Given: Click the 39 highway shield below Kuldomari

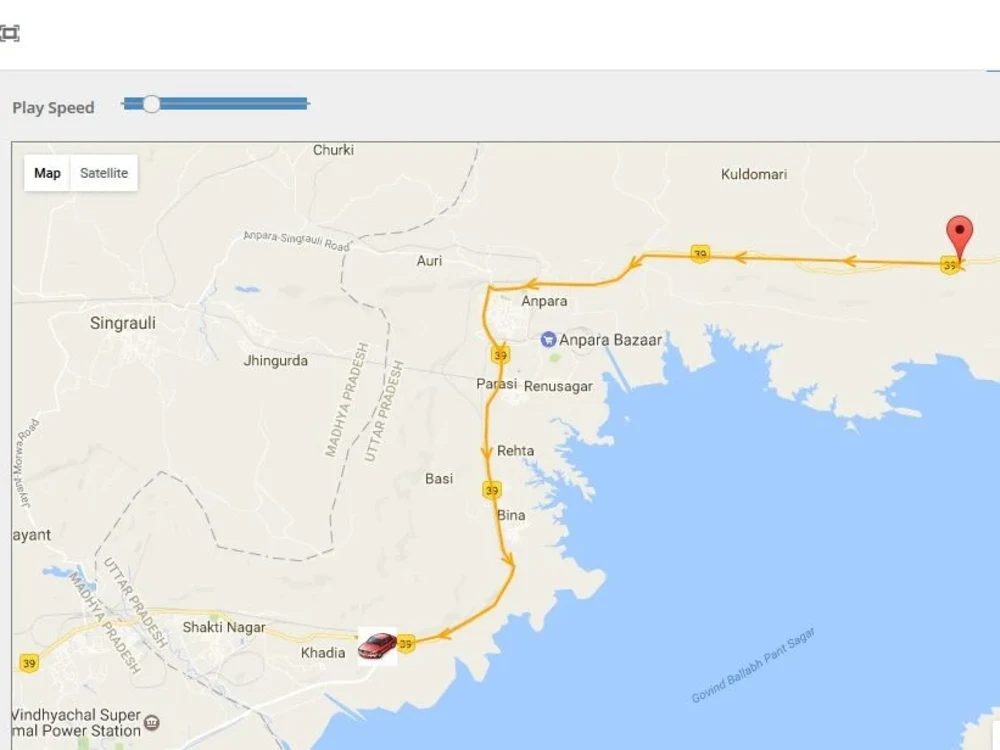Looking at the screenshot, I should (700, 253).
